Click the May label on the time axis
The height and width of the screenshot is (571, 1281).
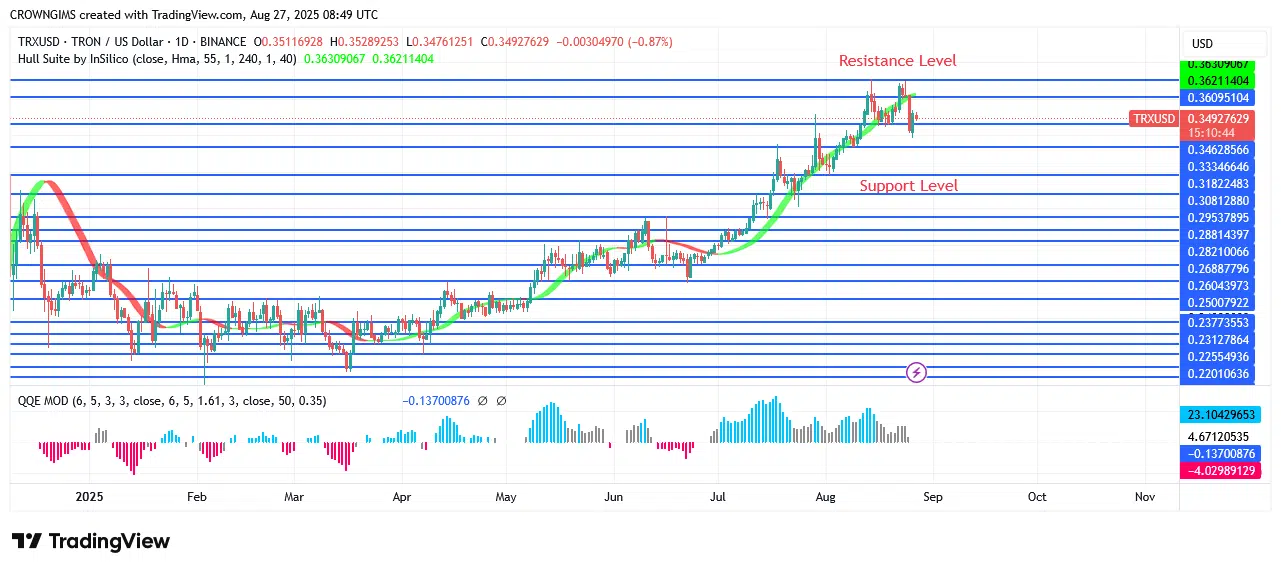[506, 496]
